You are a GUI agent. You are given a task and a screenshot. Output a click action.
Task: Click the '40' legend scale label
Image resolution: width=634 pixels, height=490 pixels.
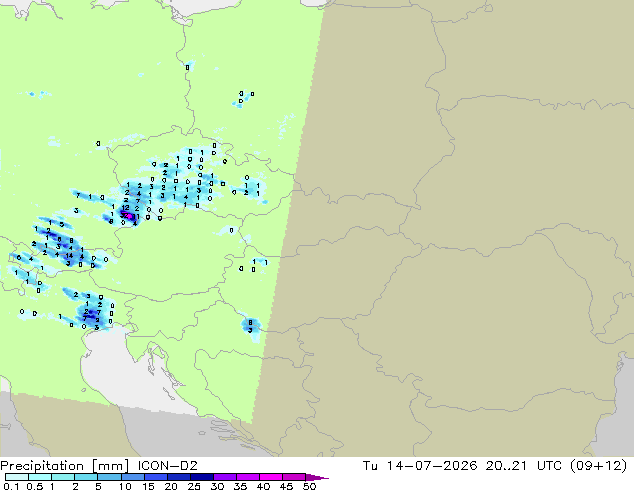click(x=263, y=486)
